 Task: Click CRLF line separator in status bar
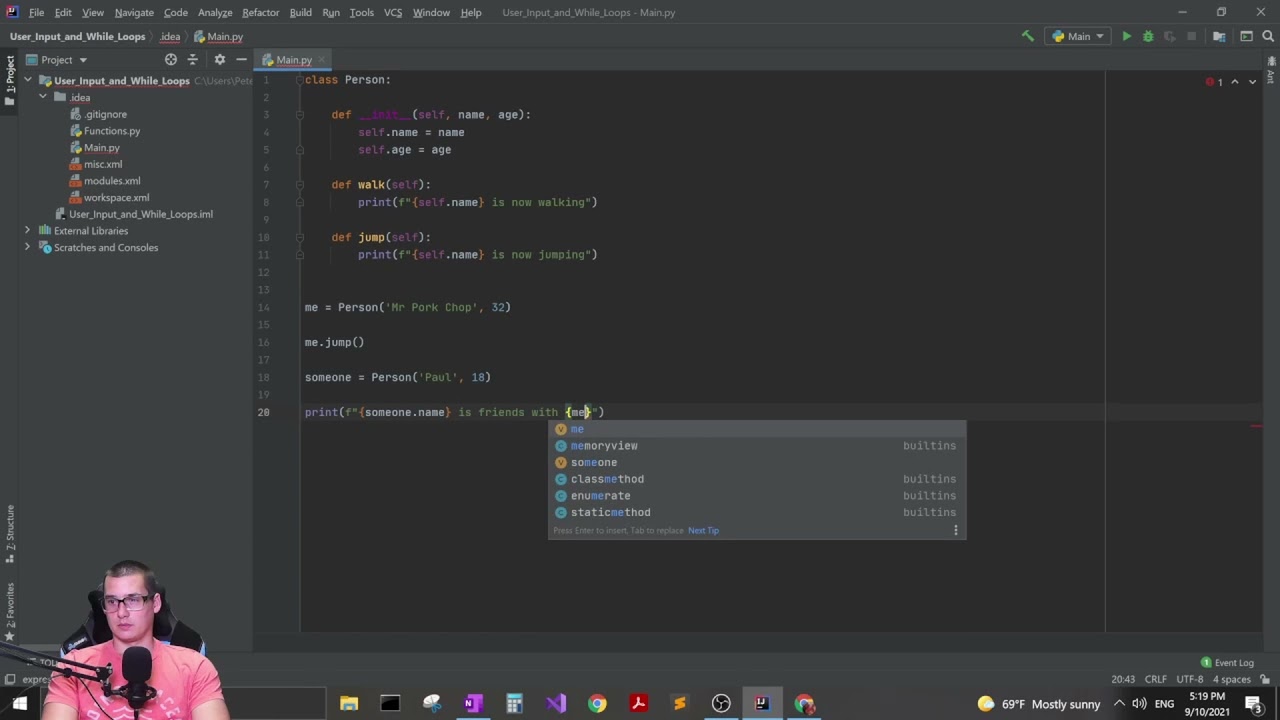coord(1155,679)
